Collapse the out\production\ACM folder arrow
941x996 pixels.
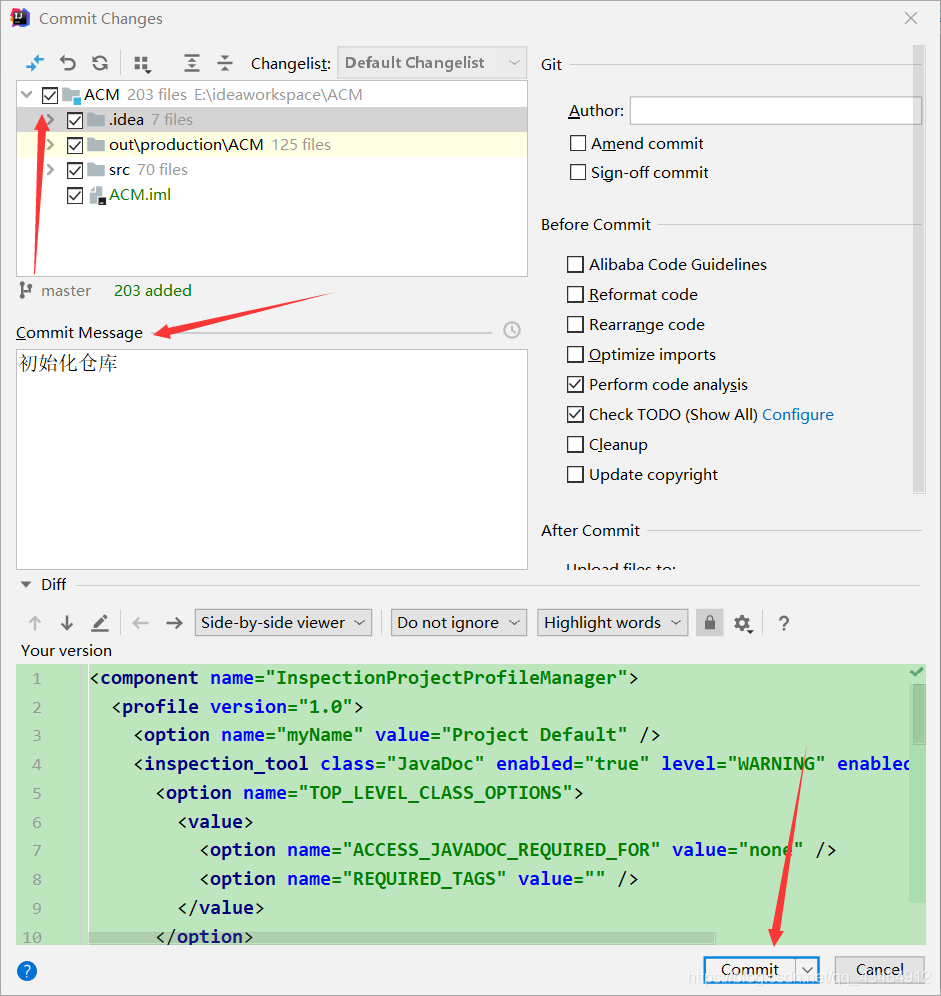tap(49, 144)
